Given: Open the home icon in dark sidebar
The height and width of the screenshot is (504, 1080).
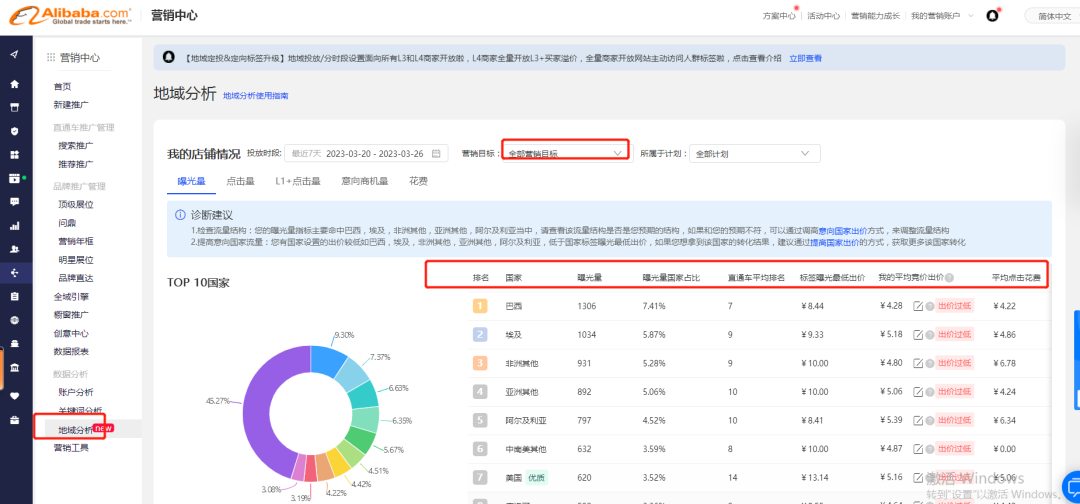Looking at the screenshot, I should click(x=14, y=84).
